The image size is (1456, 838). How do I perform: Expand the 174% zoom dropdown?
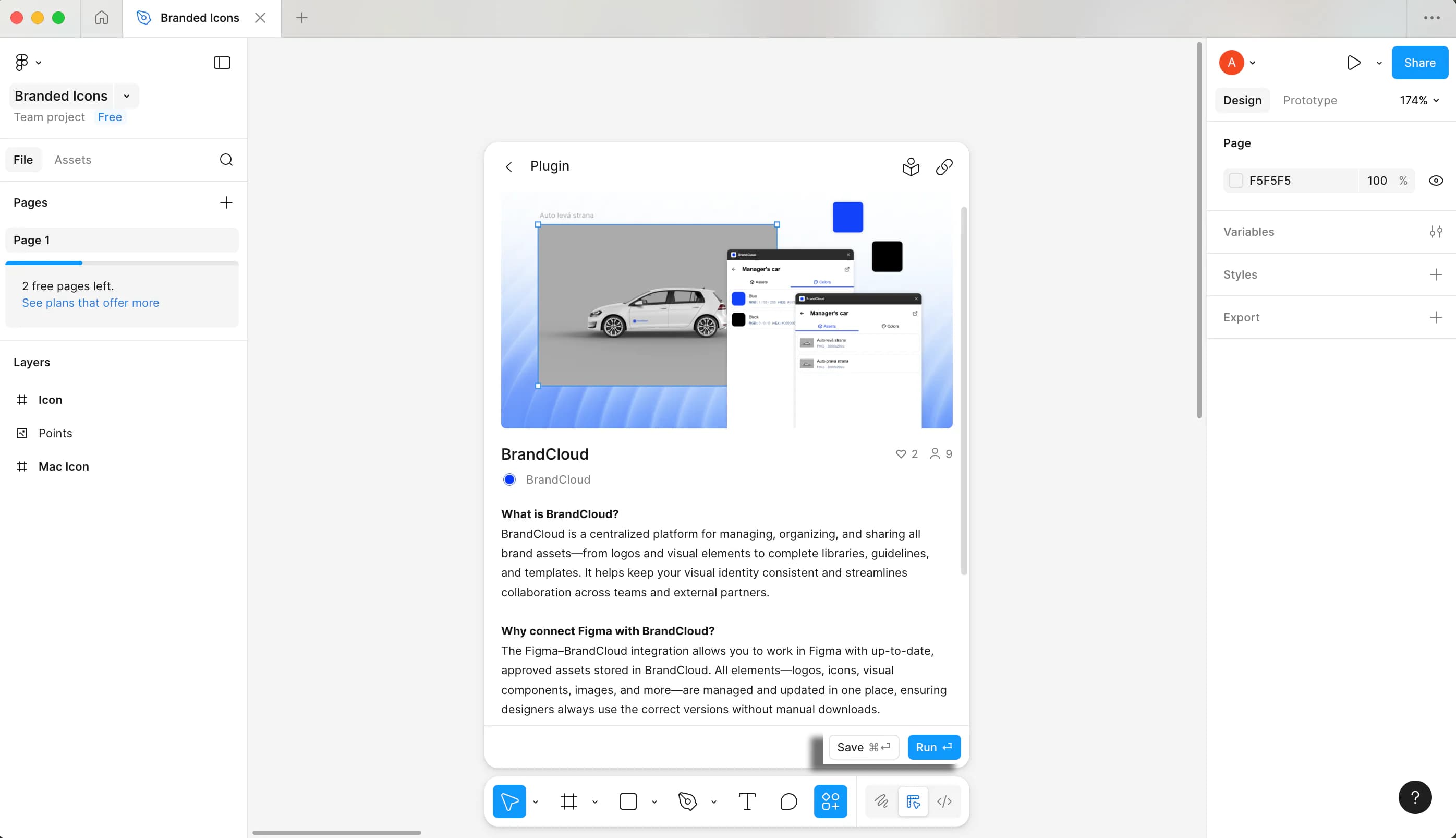1418,100
